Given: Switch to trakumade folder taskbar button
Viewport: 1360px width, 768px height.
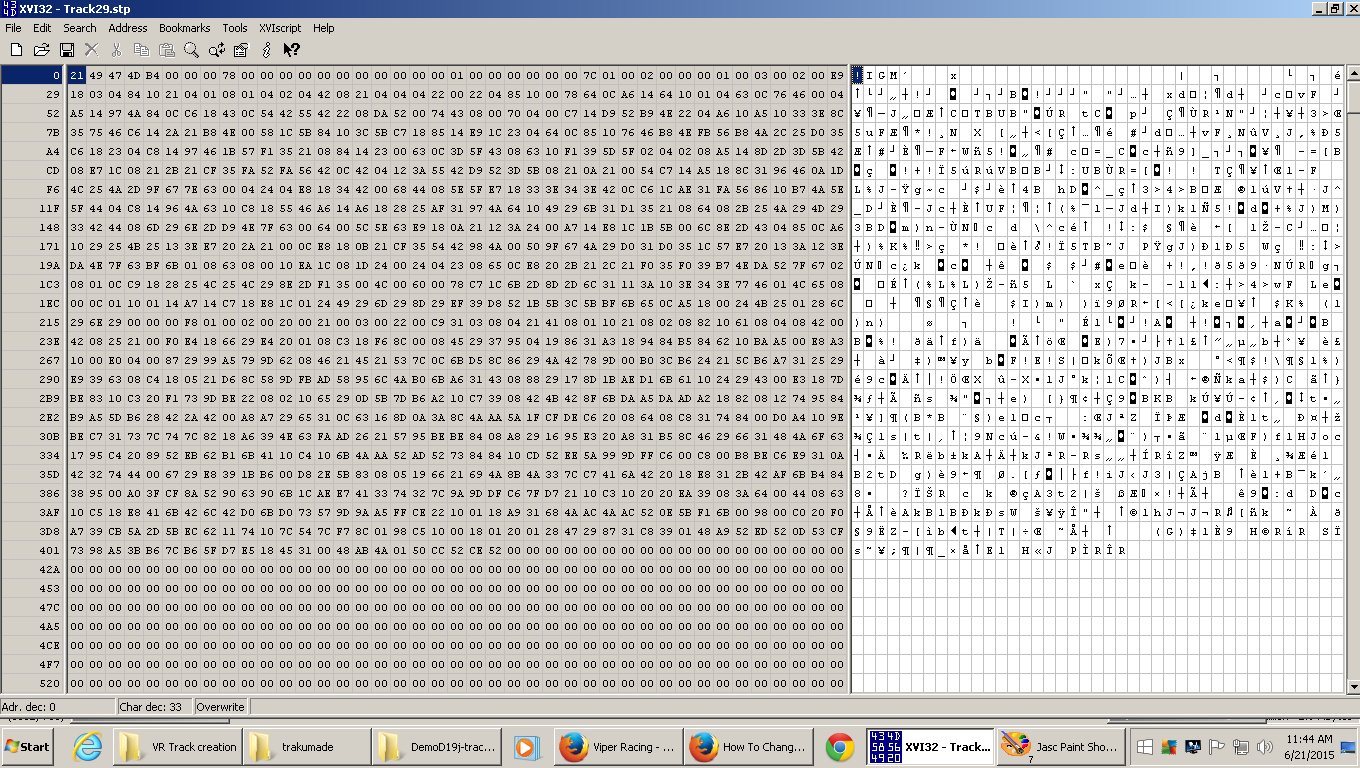Looking at the screenshot, I should [x=306, y=746].
